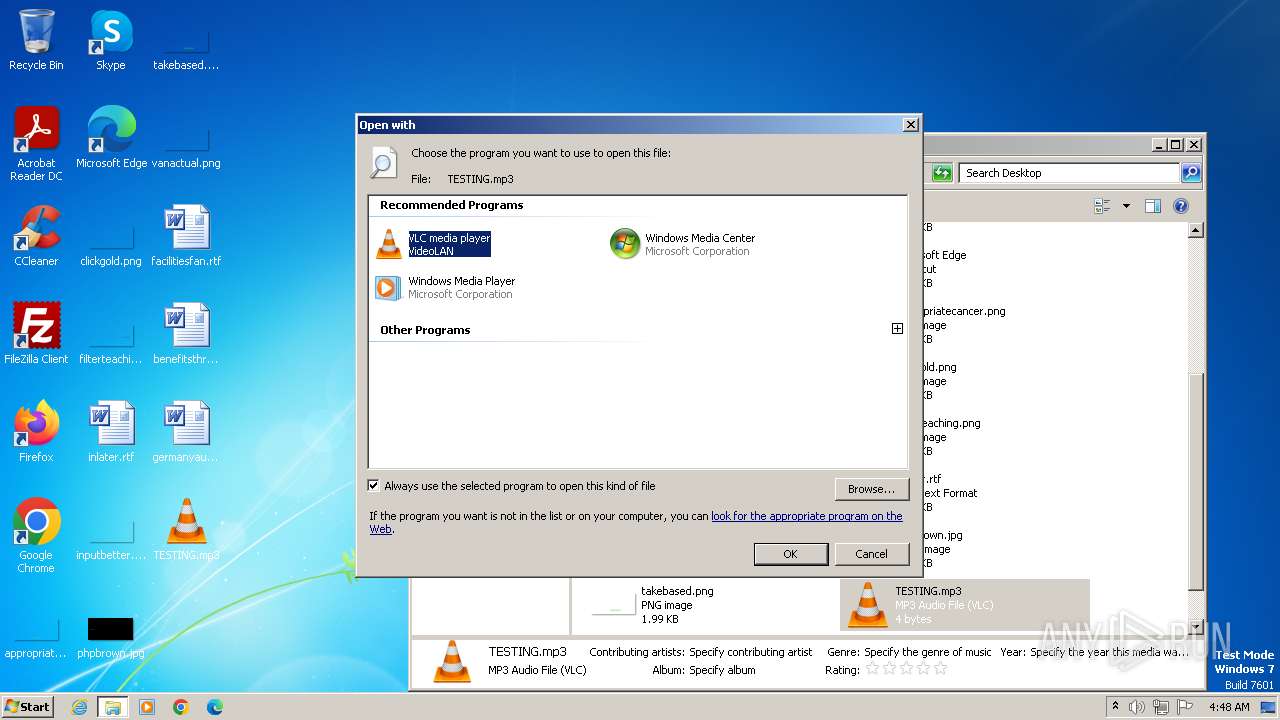The width and height of the screenshot is (1280, 720).
Task: Edit Genre field in details pane
Action: (x=928, y=652)
